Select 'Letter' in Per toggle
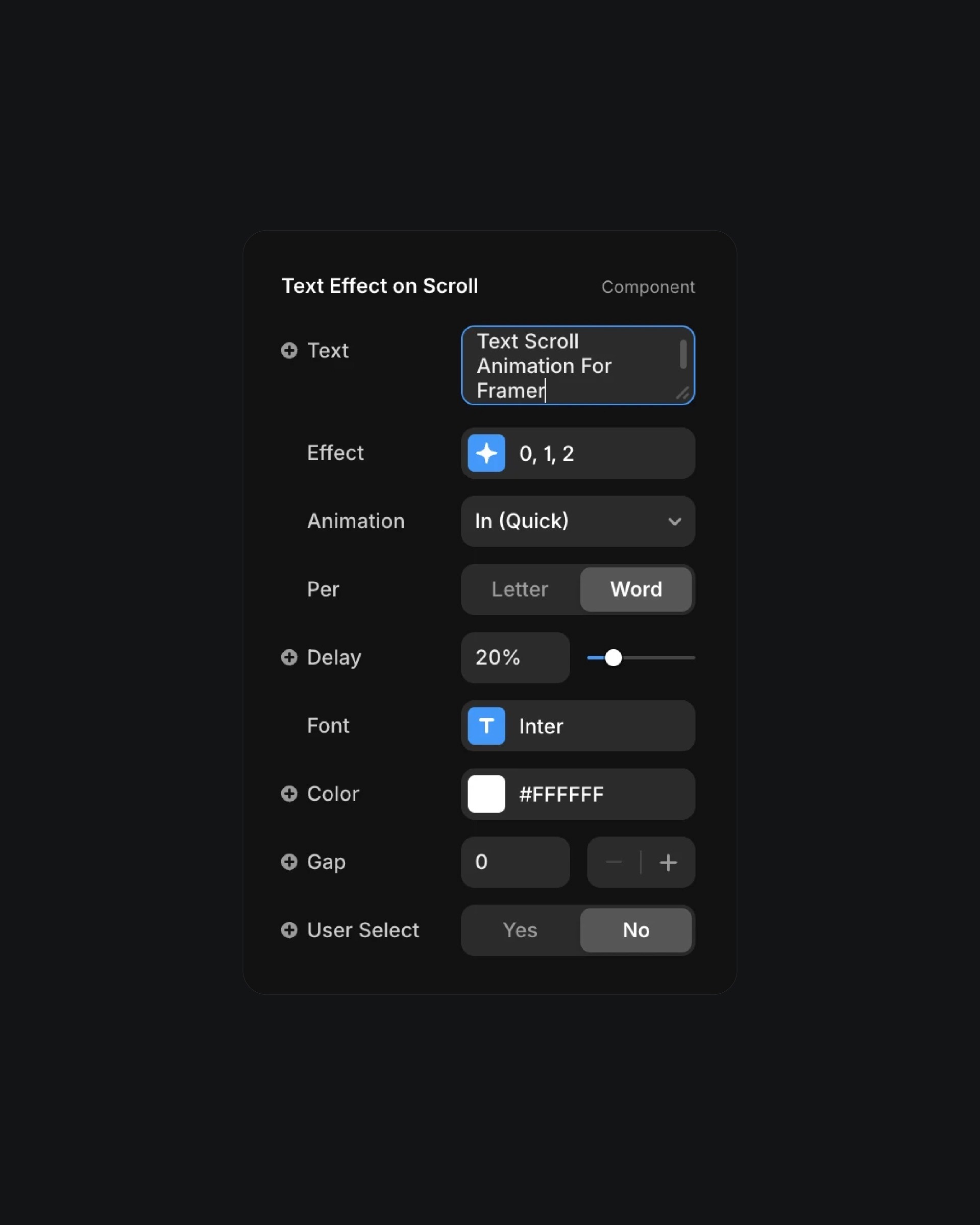This screenshot has width=980, height=1225. click(519, 588)
